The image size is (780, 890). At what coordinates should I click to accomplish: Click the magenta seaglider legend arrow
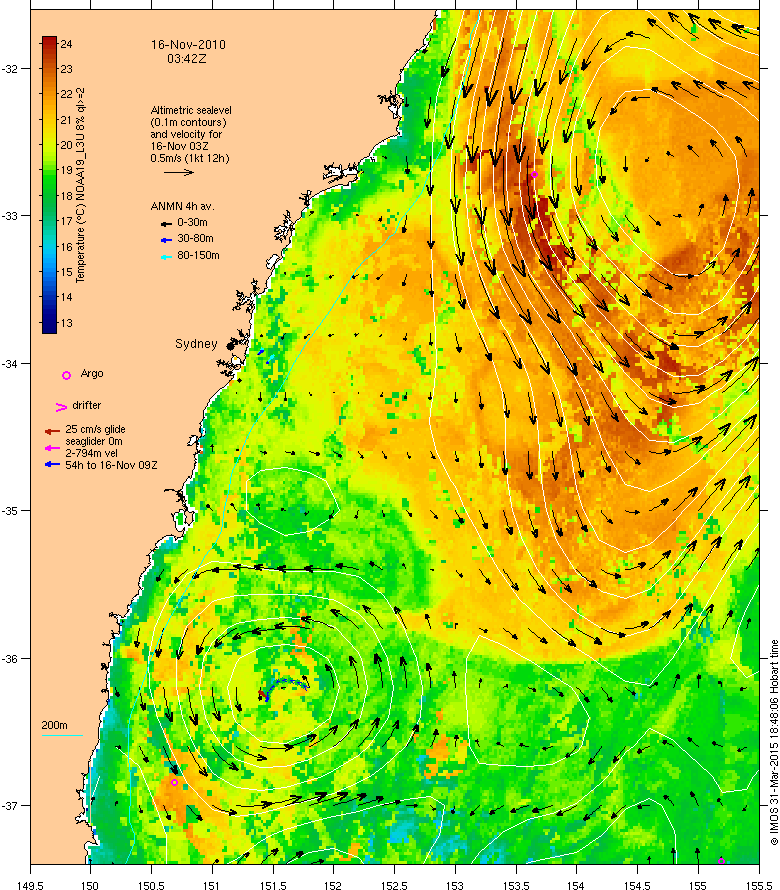pos(52,448)
